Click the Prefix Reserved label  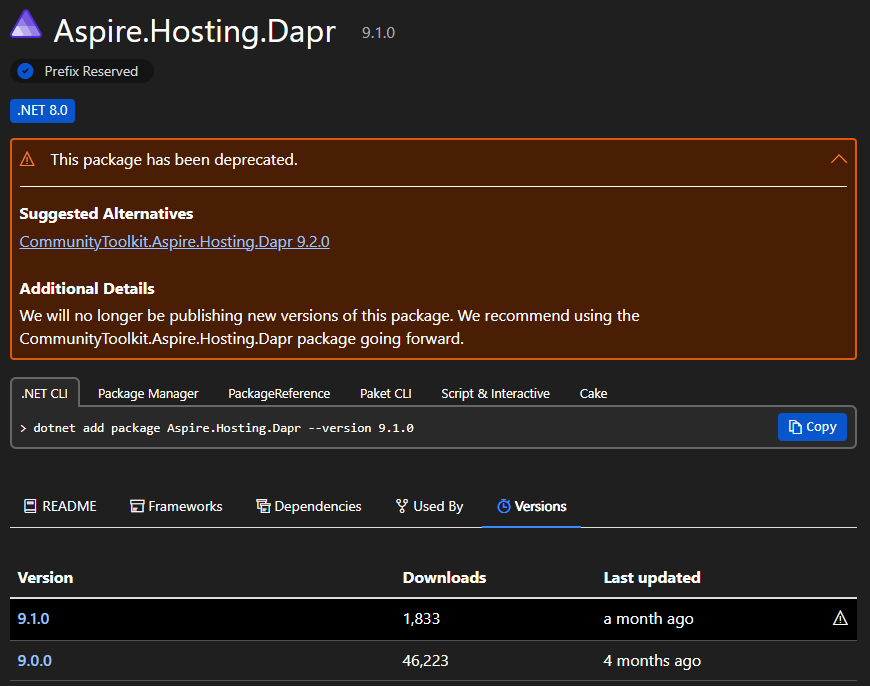coord(91,72)
